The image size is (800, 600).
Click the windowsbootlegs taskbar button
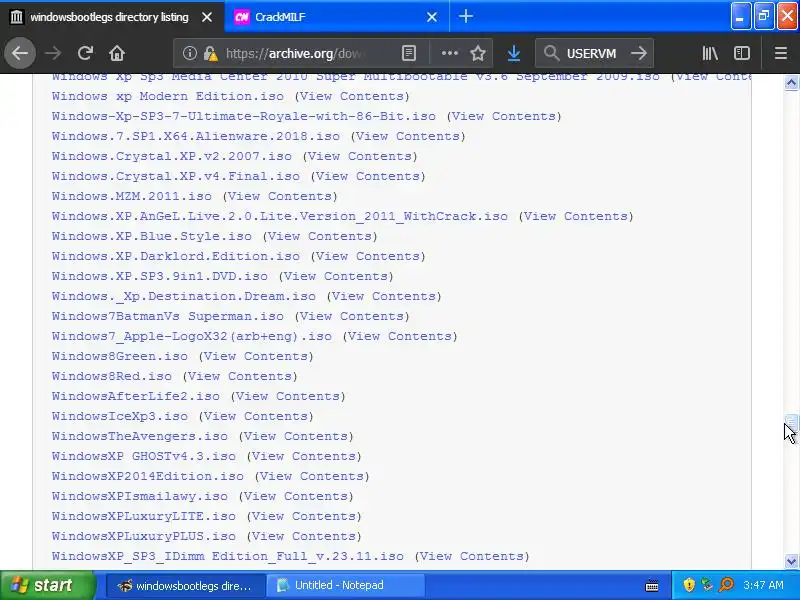(x=186, y=585)
